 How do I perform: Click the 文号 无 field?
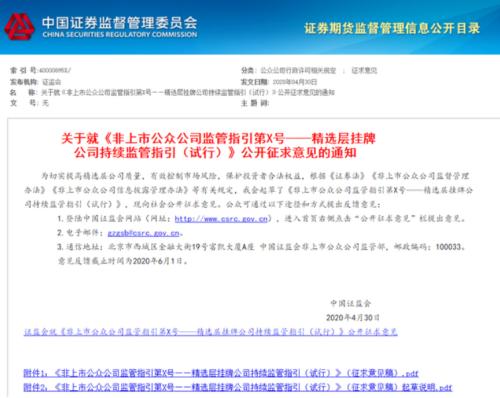(x=29, y=103)
